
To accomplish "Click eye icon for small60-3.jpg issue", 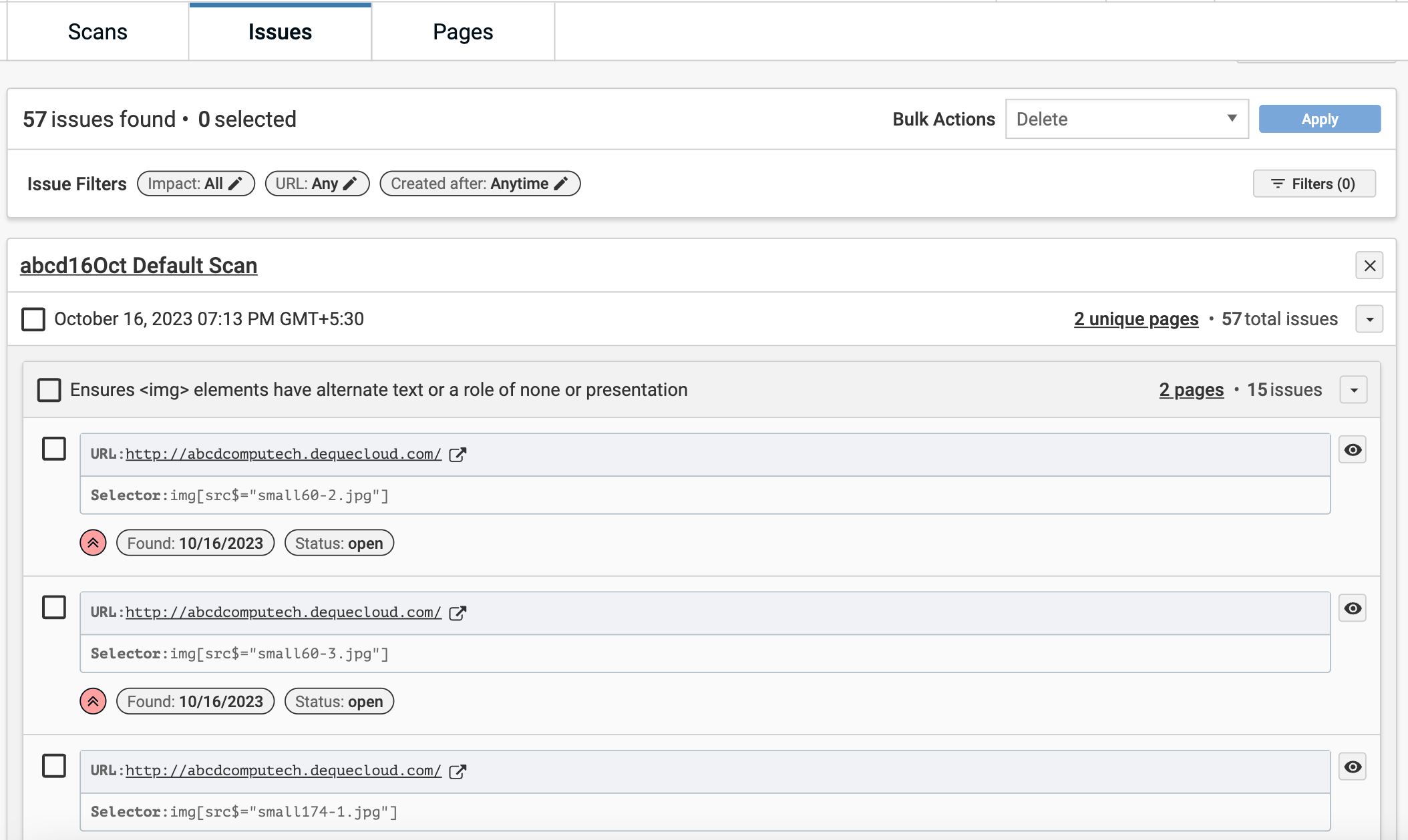I will coord(1353,608).
